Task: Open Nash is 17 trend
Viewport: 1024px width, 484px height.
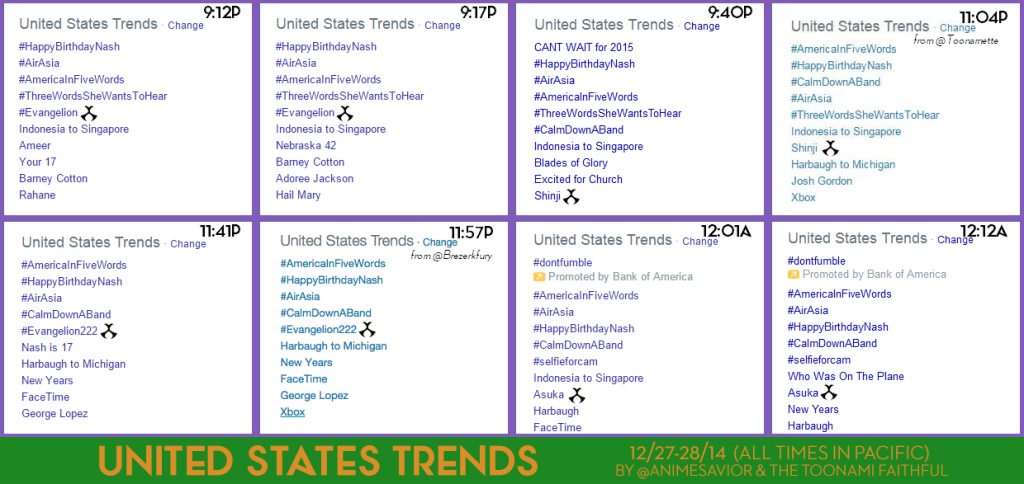Action: pyautogui.click(x=47, y=347)
